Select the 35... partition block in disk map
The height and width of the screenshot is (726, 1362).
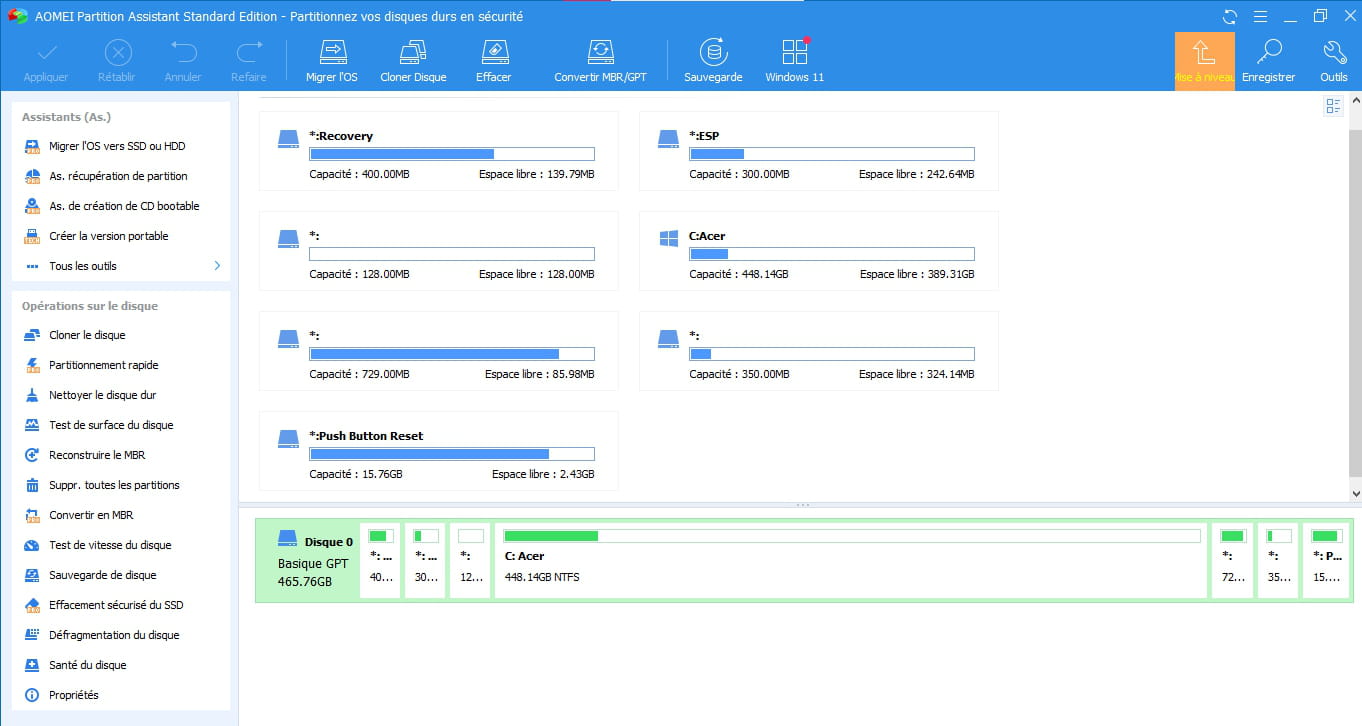[1278, 560]
